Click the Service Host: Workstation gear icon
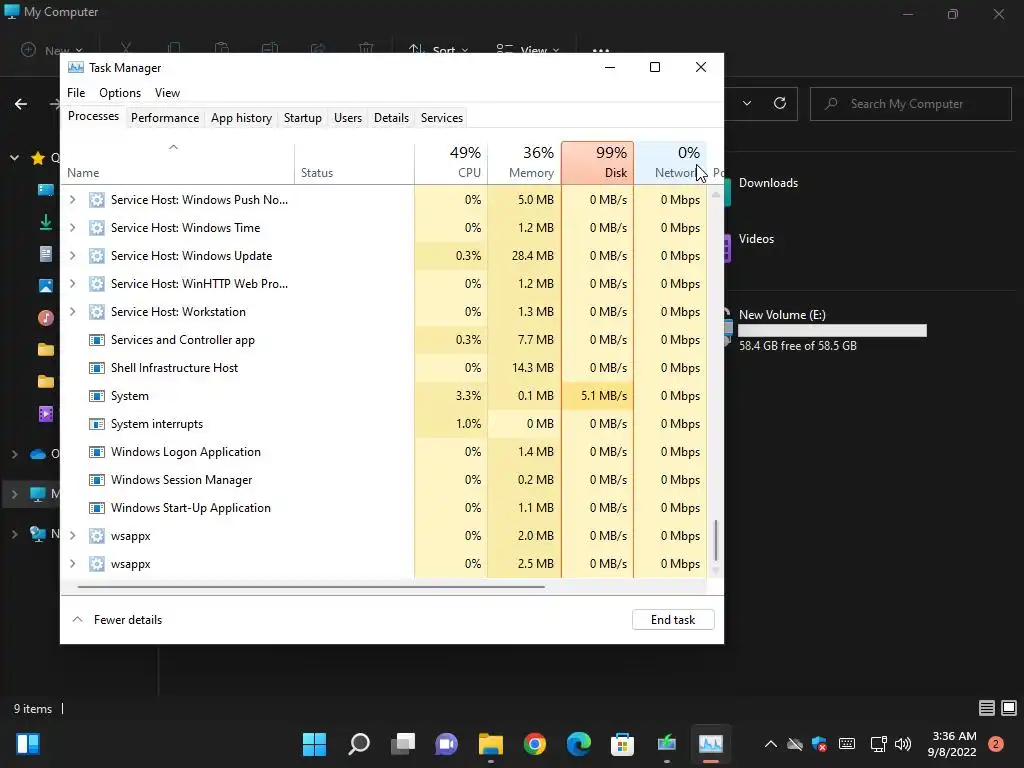The image size is (1024, 768). 97,312
